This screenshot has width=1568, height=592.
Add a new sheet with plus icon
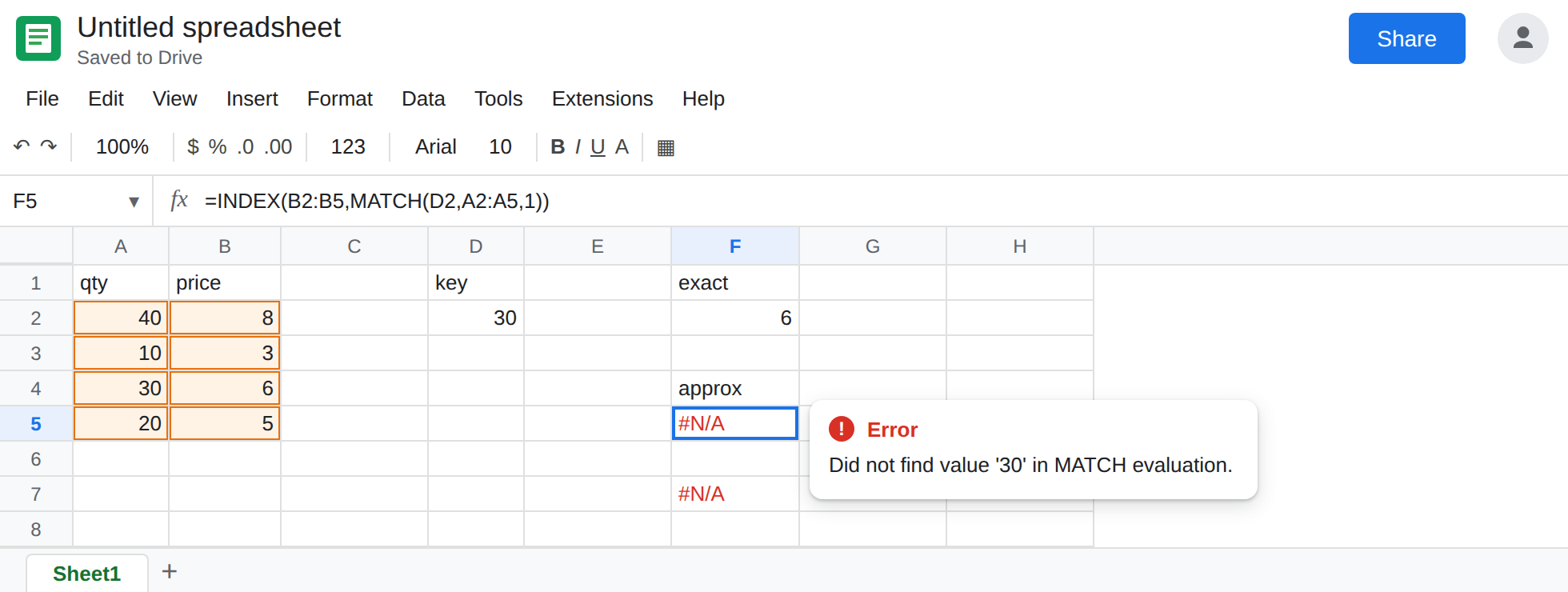click(169, 571)
